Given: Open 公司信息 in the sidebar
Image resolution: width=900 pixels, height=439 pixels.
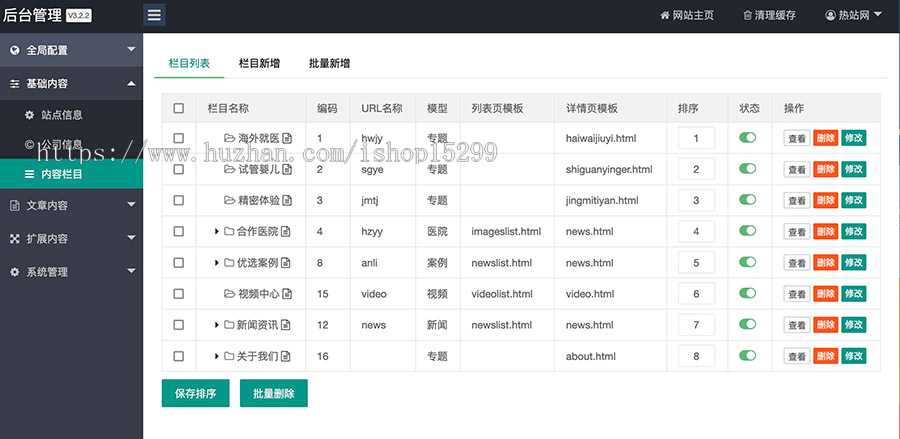Looking at the screenshot, I should click(71, 144).
